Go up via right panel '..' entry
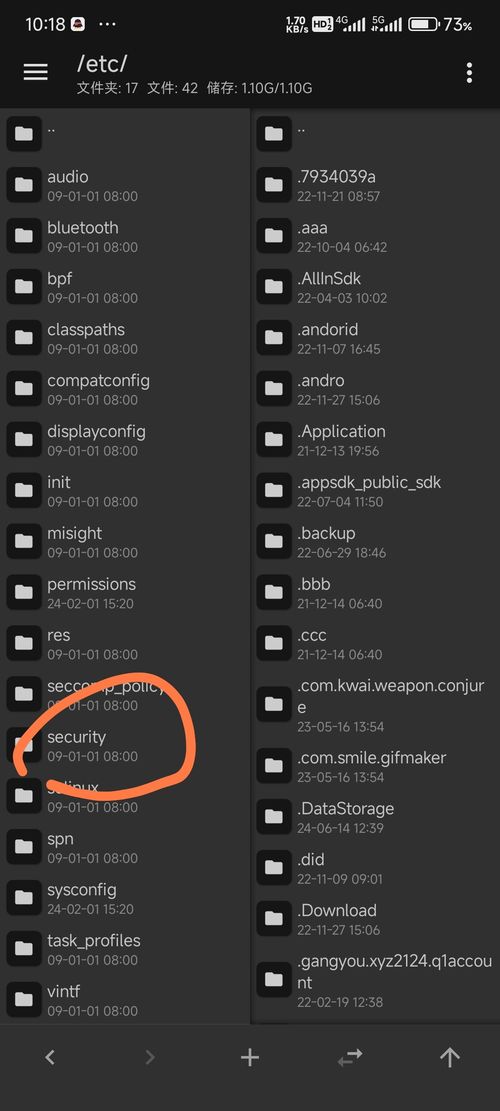Screen dimensions: 500x1111 pos(375,134)
